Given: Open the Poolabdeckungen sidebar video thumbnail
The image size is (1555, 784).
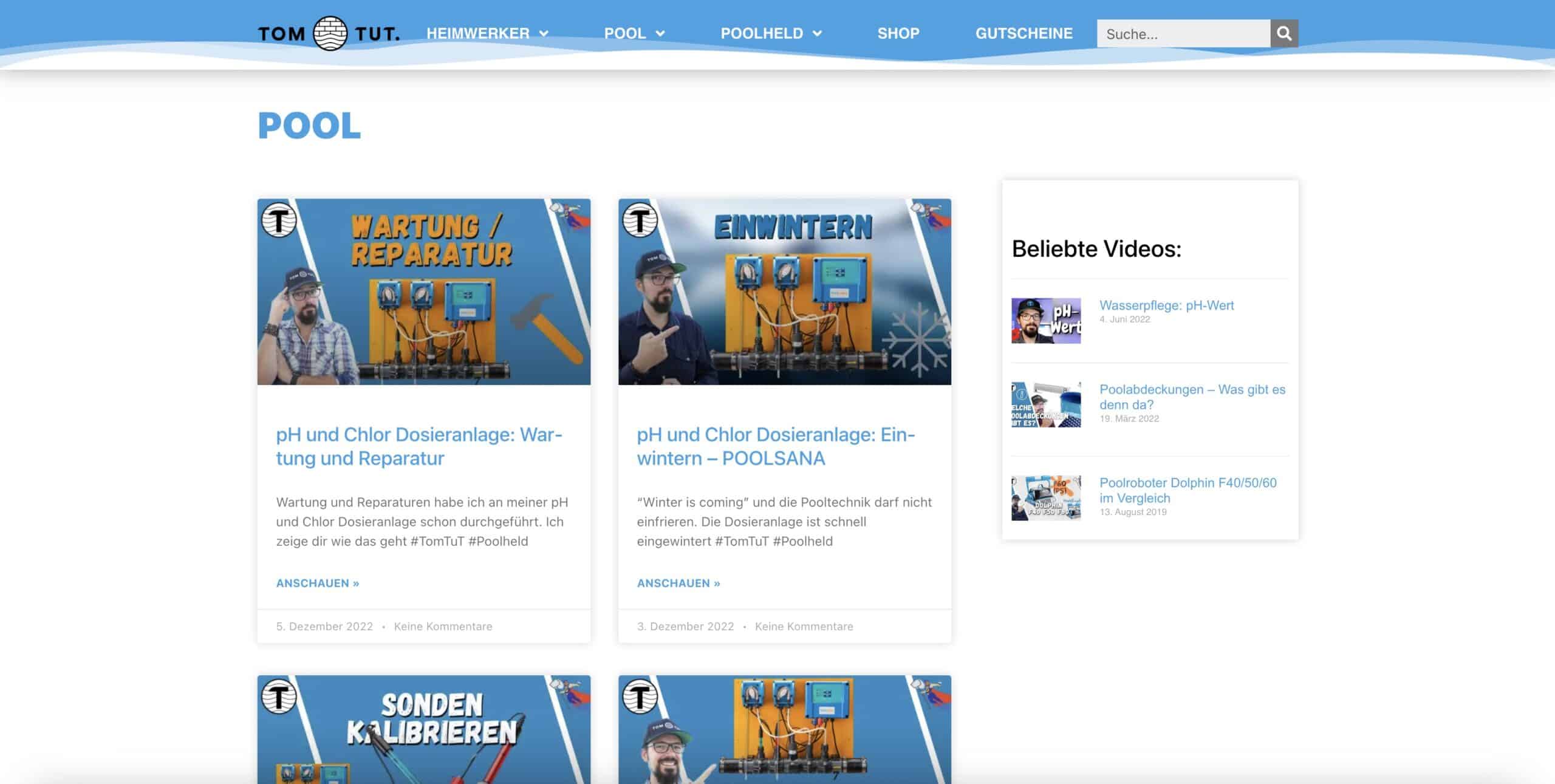Looking at the screenshot, I should (1046, 404).
